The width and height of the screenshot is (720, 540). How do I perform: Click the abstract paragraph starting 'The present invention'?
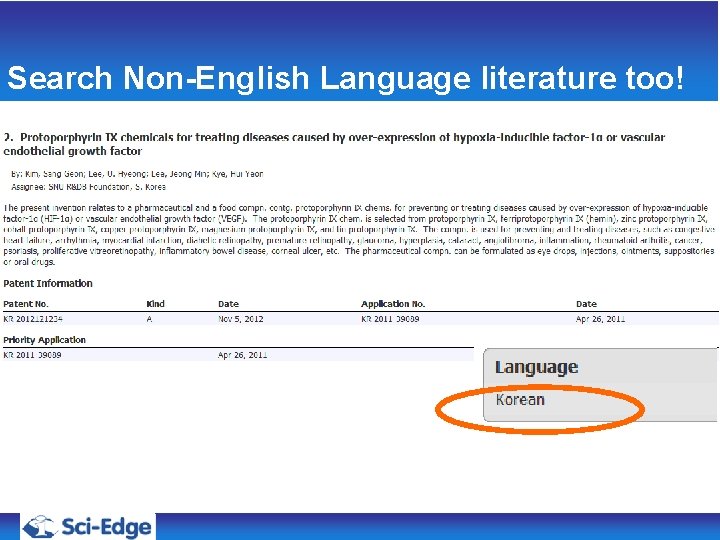pyautogui.click(x=359, y=235)
